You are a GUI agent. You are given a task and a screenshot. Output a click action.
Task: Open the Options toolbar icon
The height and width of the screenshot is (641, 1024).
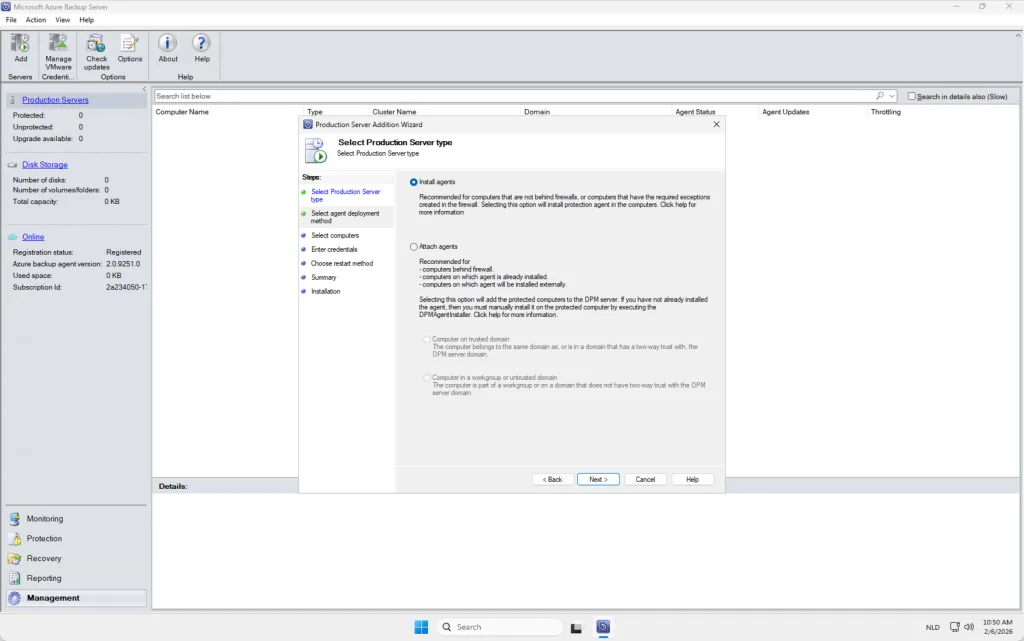(130, 45)
